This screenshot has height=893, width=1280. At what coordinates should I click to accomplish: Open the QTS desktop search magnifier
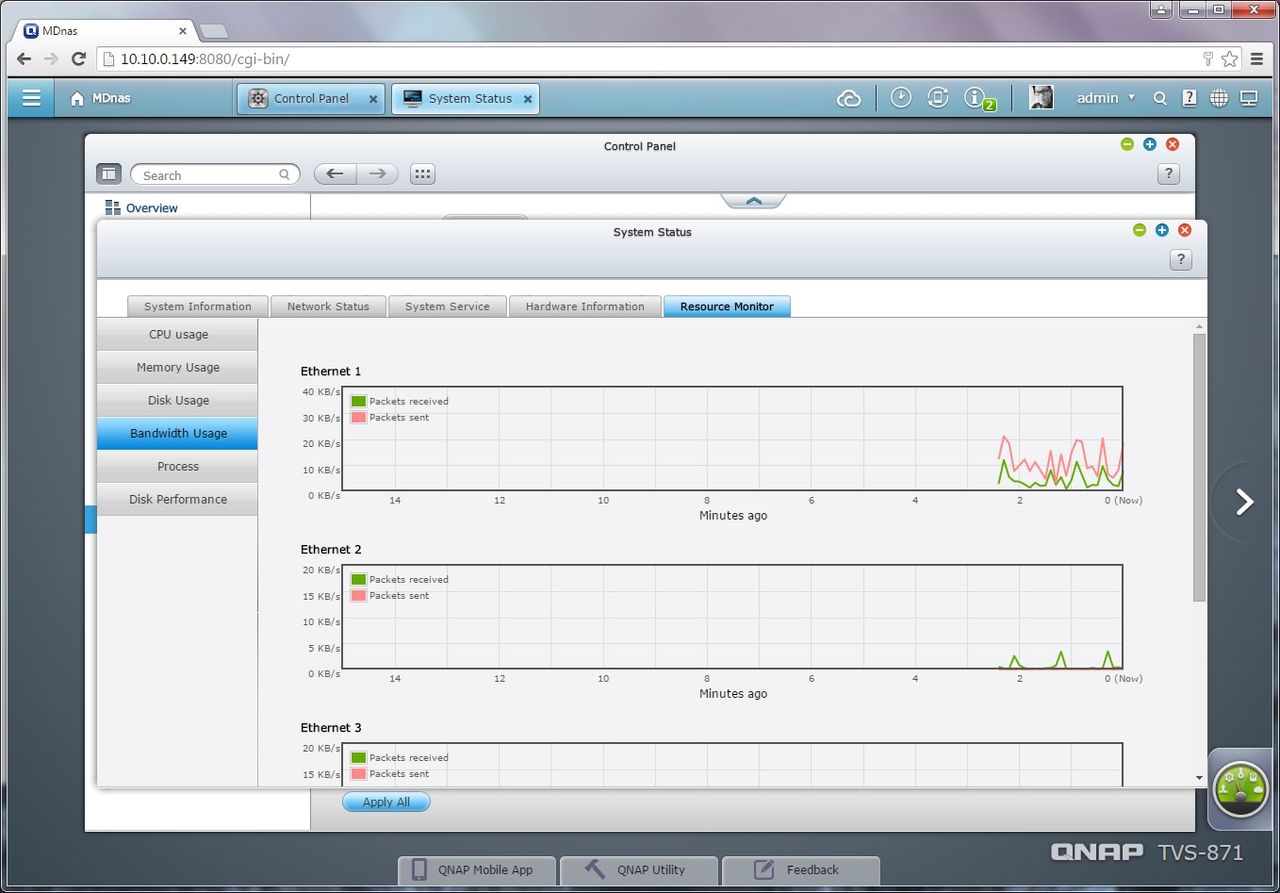1160,98
